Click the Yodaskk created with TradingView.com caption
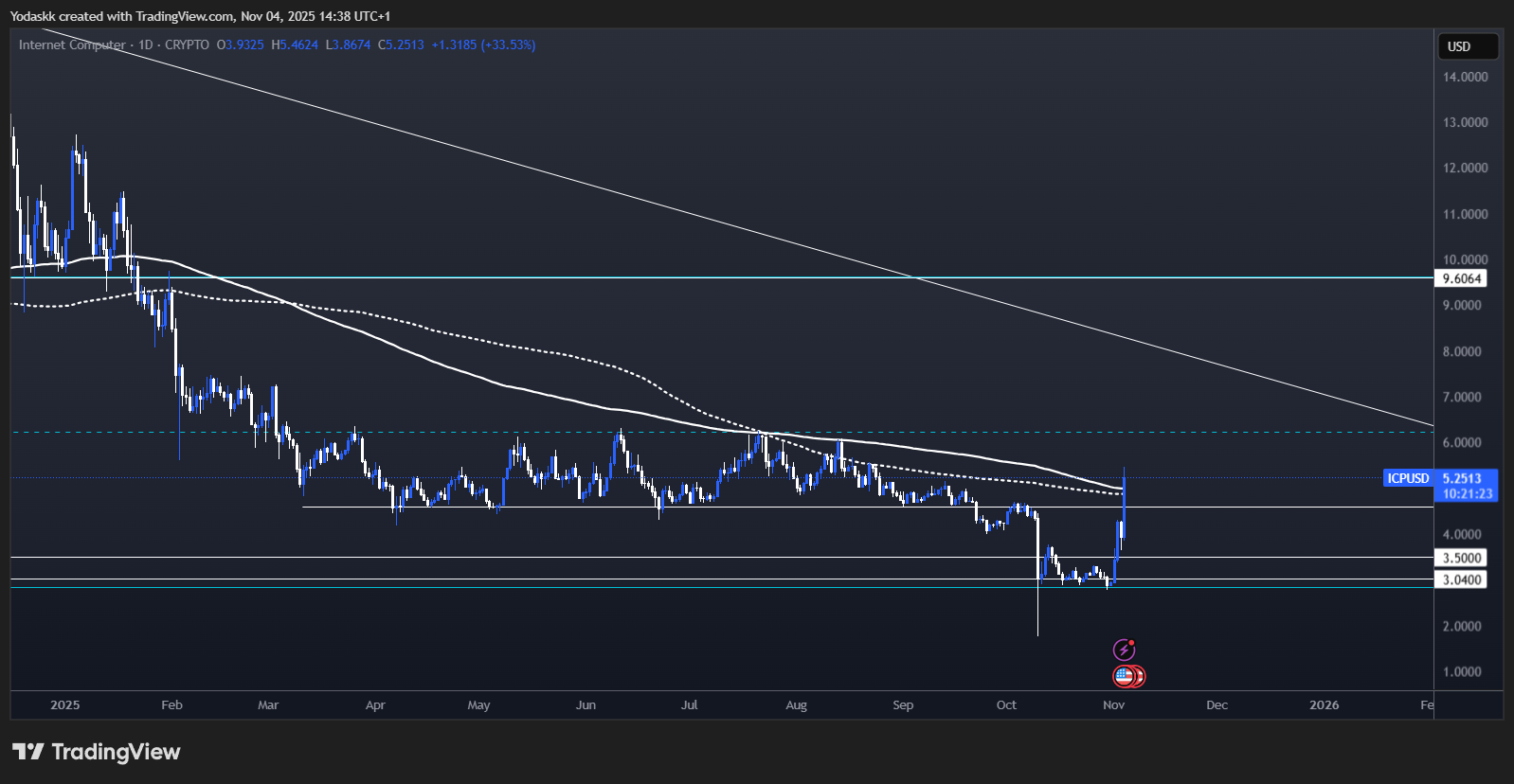 click(x=199, y=16)
